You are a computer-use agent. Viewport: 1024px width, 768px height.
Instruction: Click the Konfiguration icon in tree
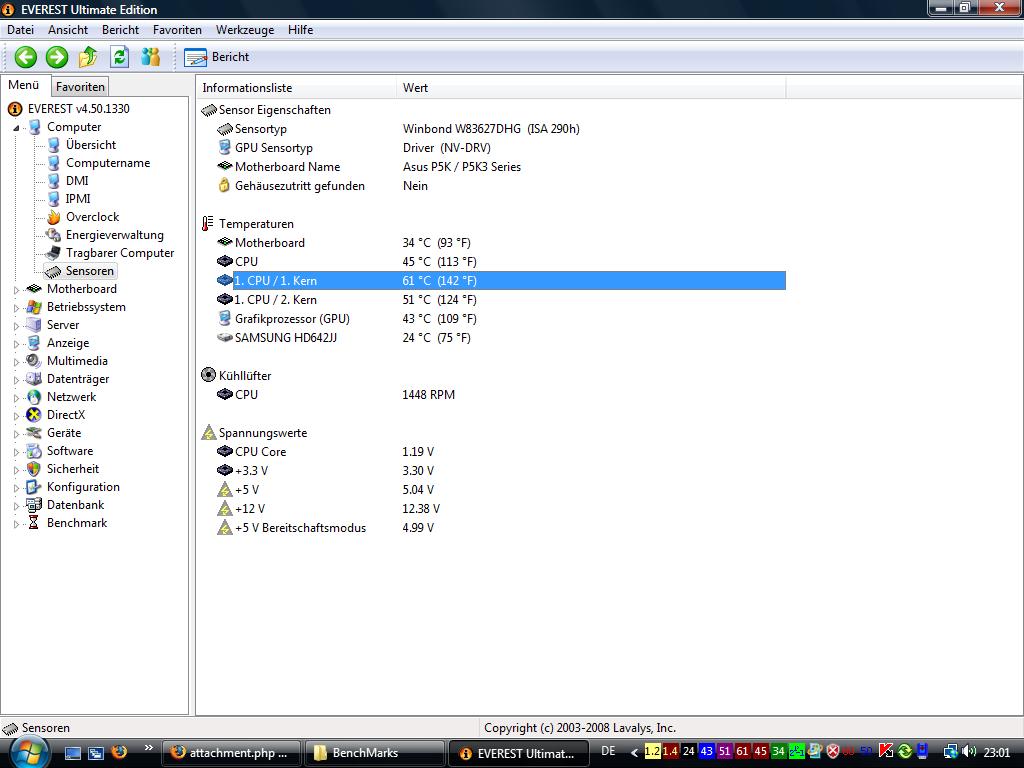(33, 487)
